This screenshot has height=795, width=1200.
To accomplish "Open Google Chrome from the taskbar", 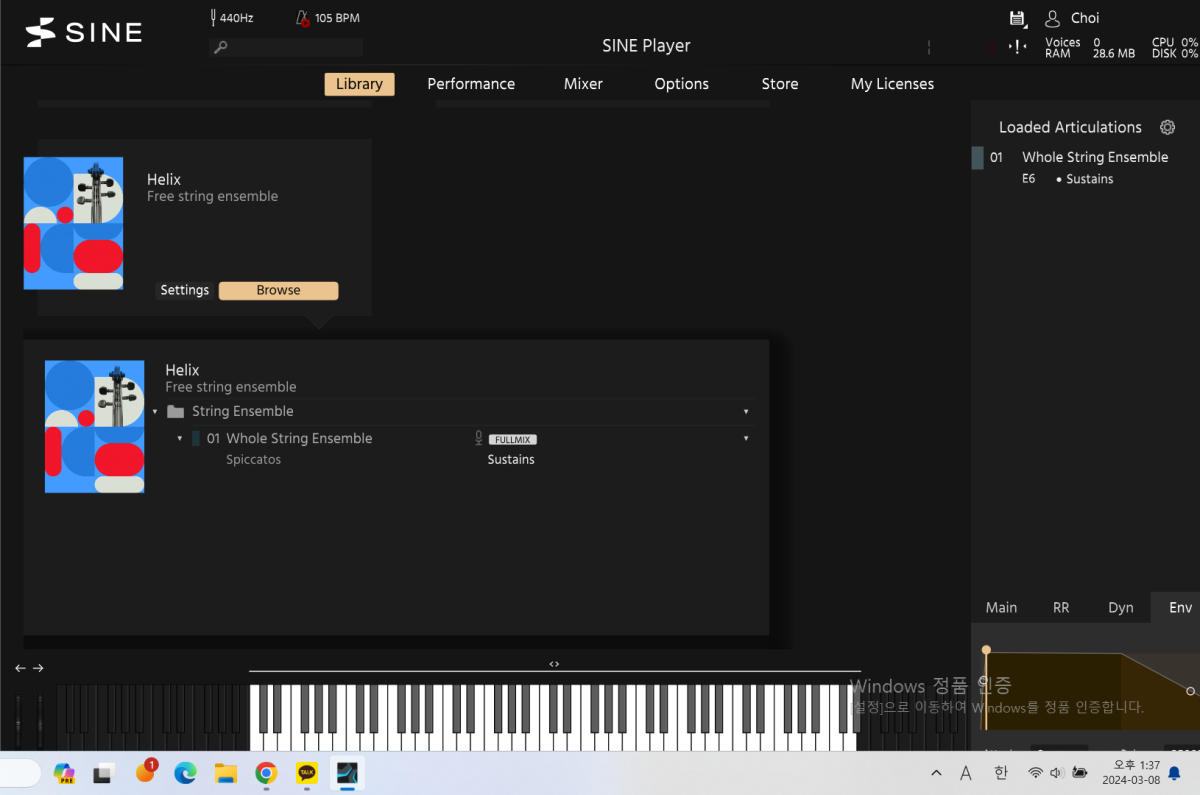I will pyautogui.click(x=265, y=773).
